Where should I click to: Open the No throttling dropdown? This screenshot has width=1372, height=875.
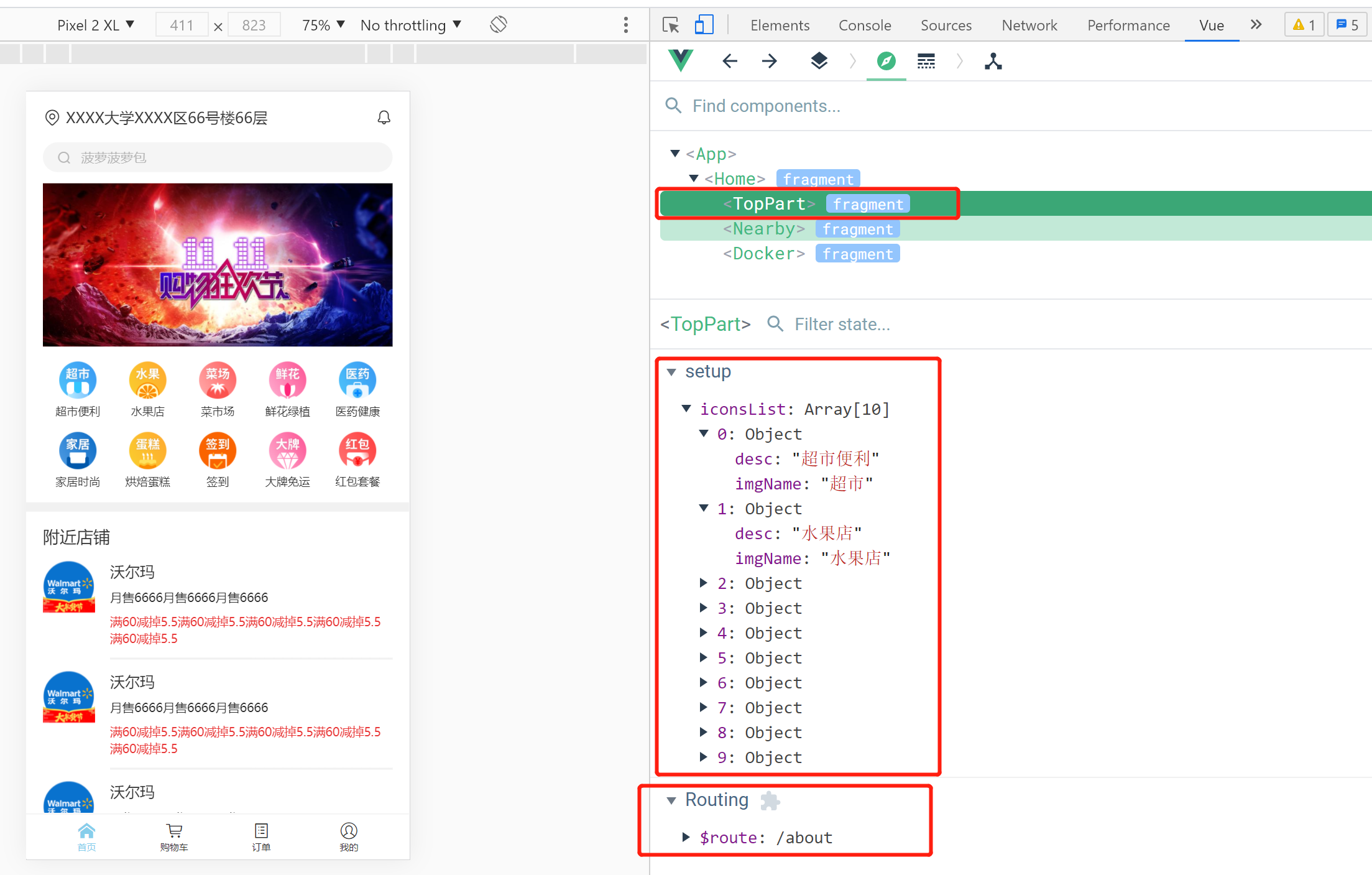410,25
